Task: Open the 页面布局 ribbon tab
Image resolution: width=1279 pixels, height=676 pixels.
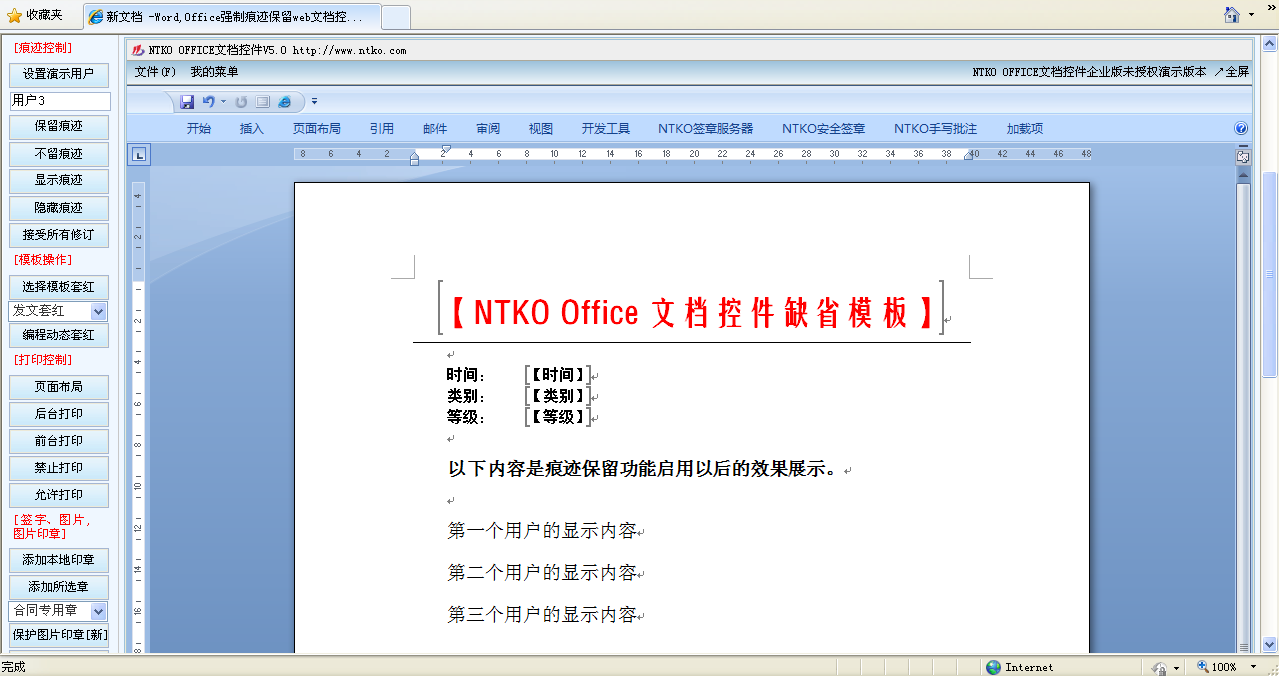Action: (317, 128)
